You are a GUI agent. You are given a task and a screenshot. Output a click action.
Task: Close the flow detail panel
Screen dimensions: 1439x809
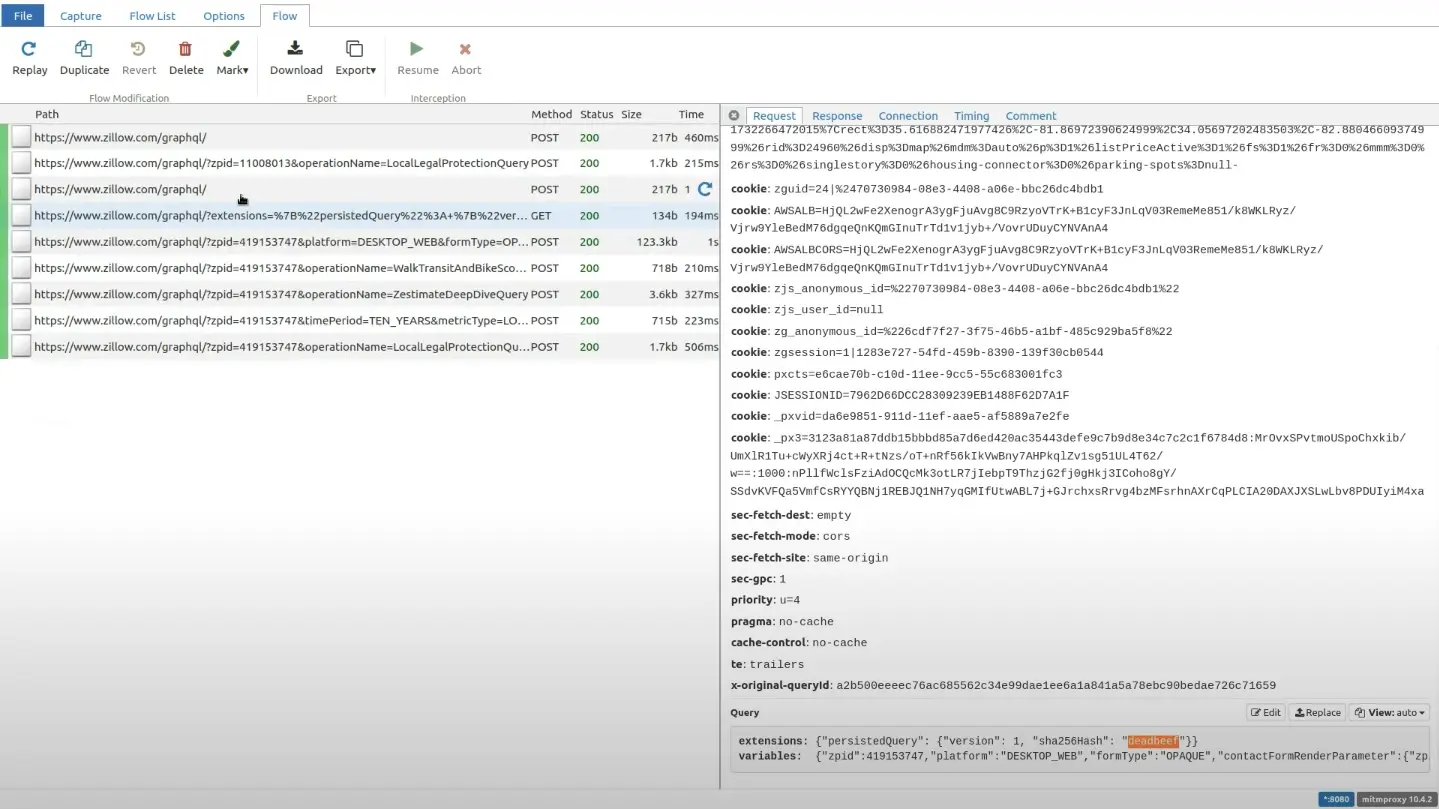733,115
